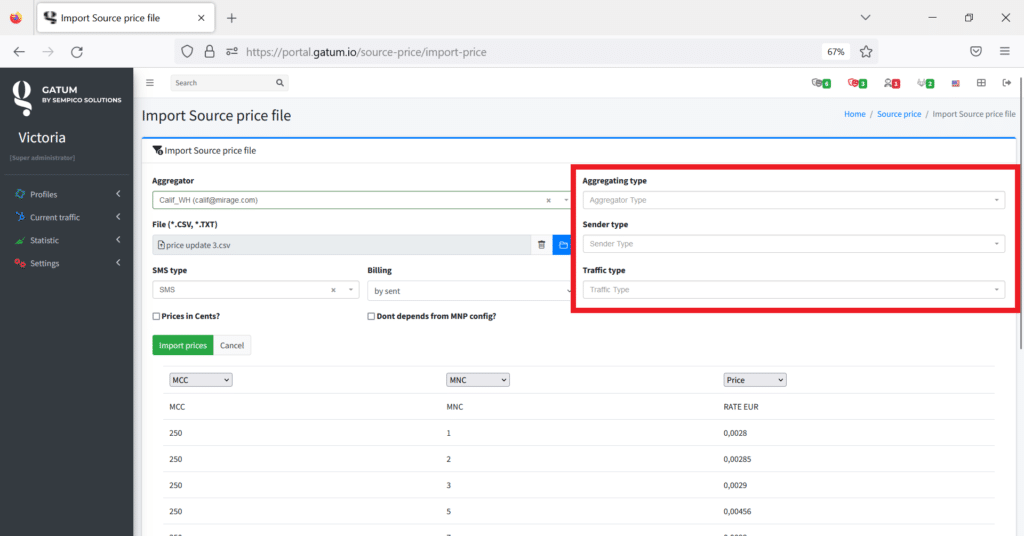The image size is (1024, 536).
Task: Expand the Profiles sidebar menu
Action: point(67,194)
